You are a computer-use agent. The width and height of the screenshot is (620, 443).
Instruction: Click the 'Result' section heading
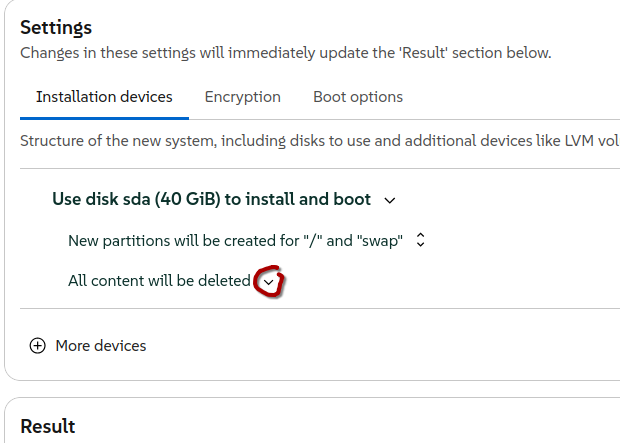pos(47,426)
